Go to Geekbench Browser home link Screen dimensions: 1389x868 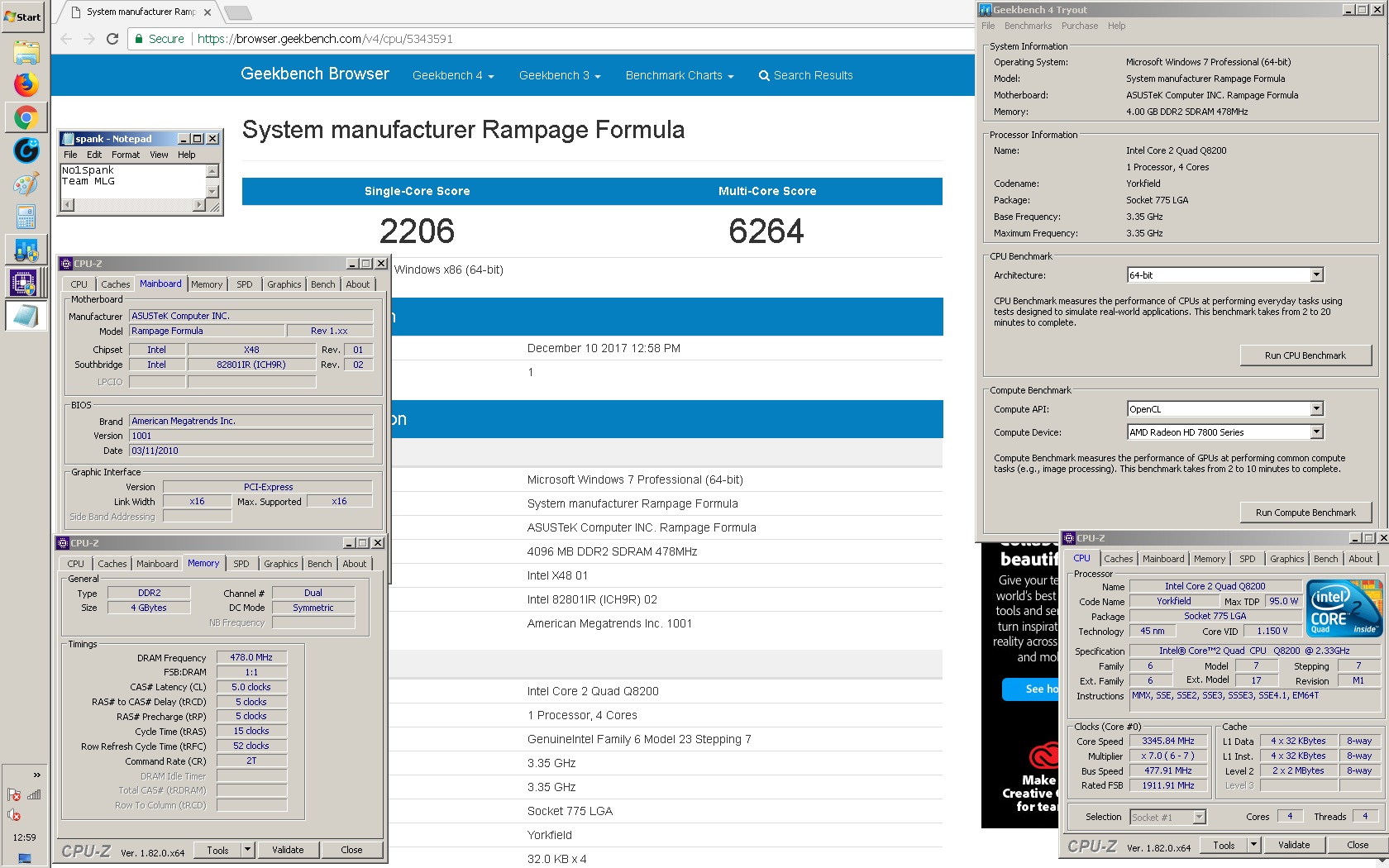click(315, 74)
